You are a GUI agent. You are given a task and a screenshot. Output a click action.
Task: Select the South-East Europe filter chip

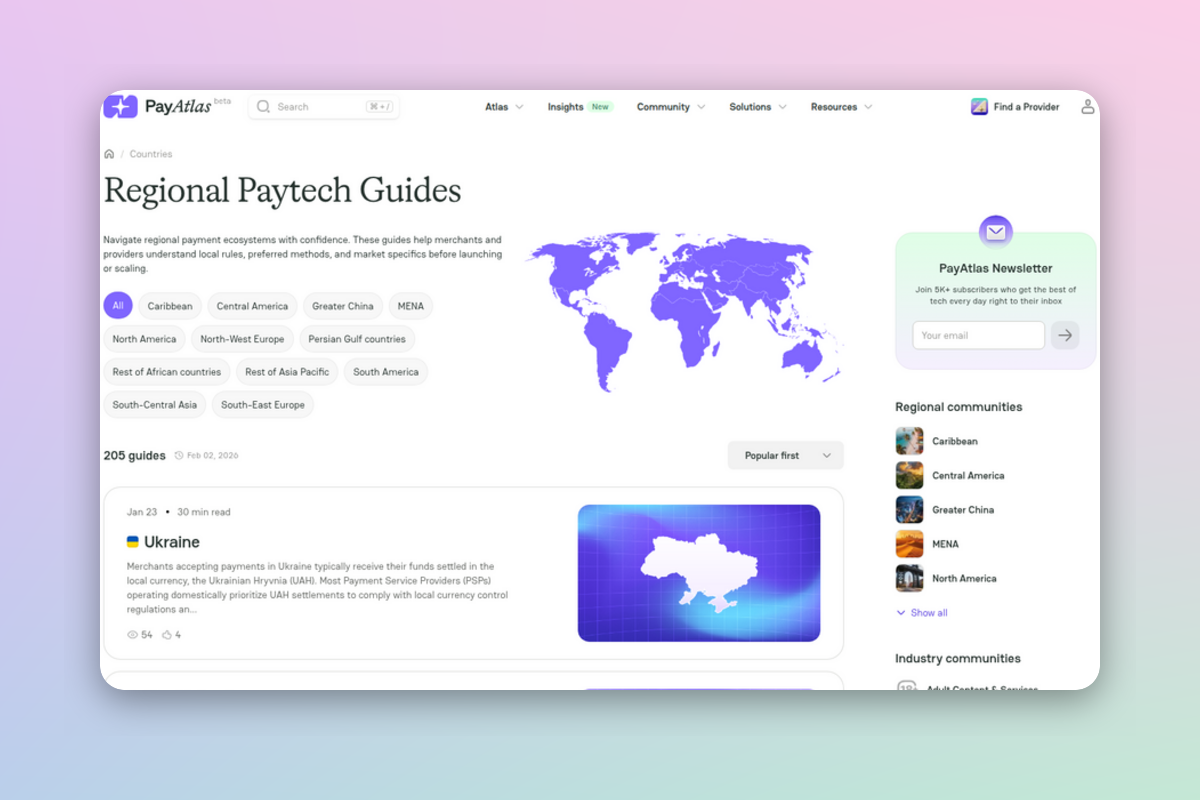click(x=263, y=405)
